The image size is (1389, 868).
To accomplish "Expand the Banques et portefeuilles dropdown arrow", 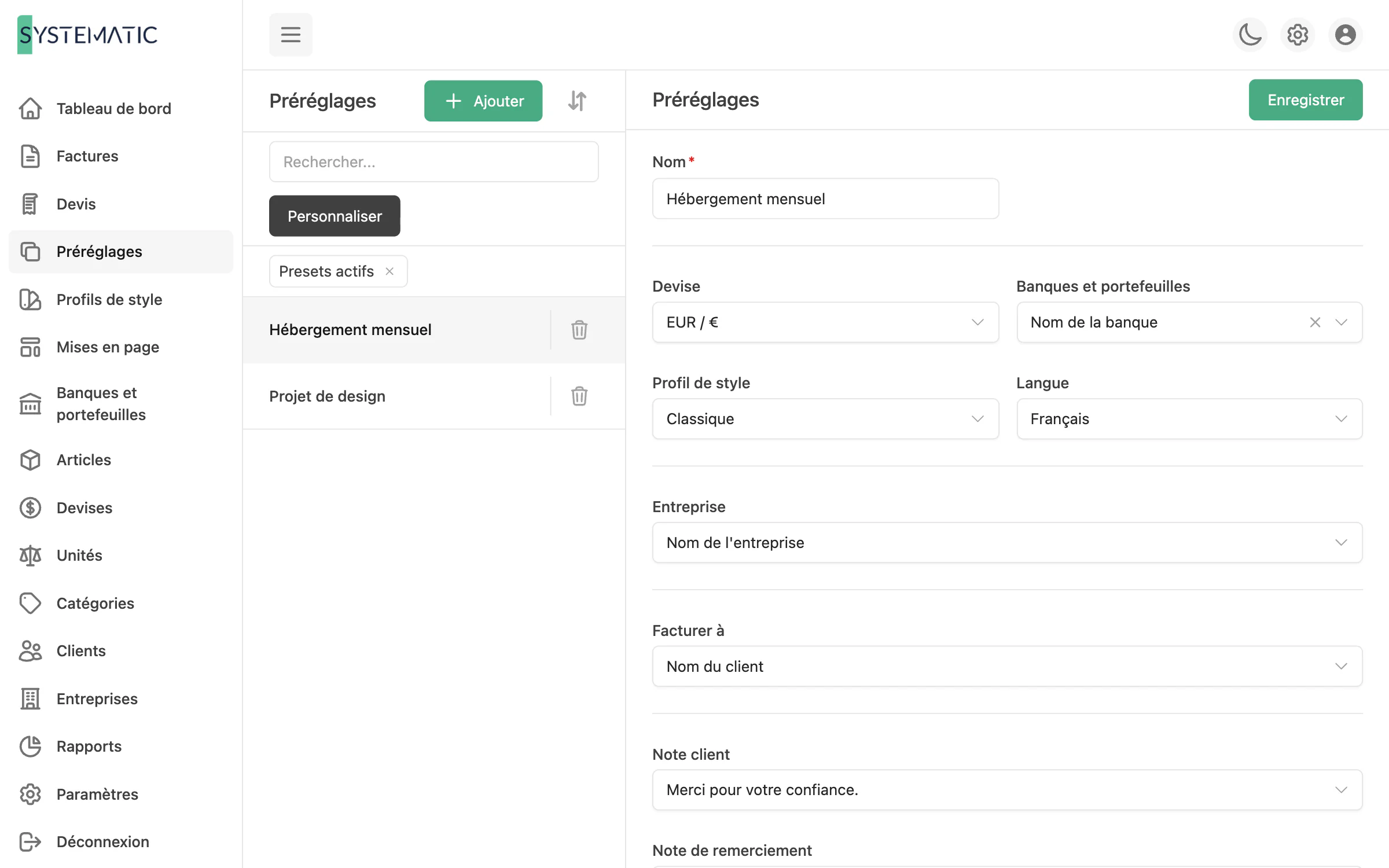I will [1341, 322].
